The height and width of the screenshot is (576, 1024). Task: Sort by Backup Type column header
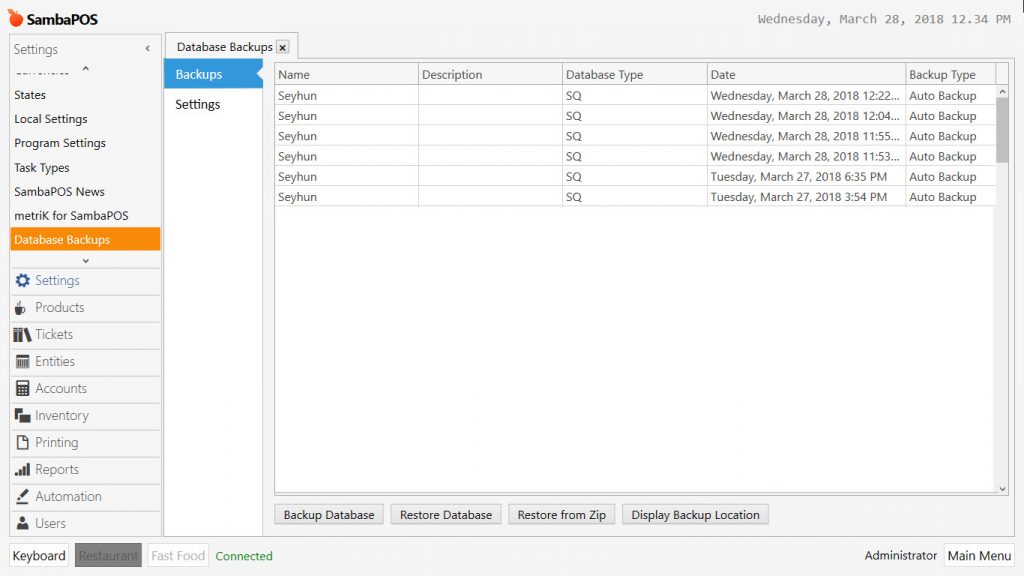point(951,74)
